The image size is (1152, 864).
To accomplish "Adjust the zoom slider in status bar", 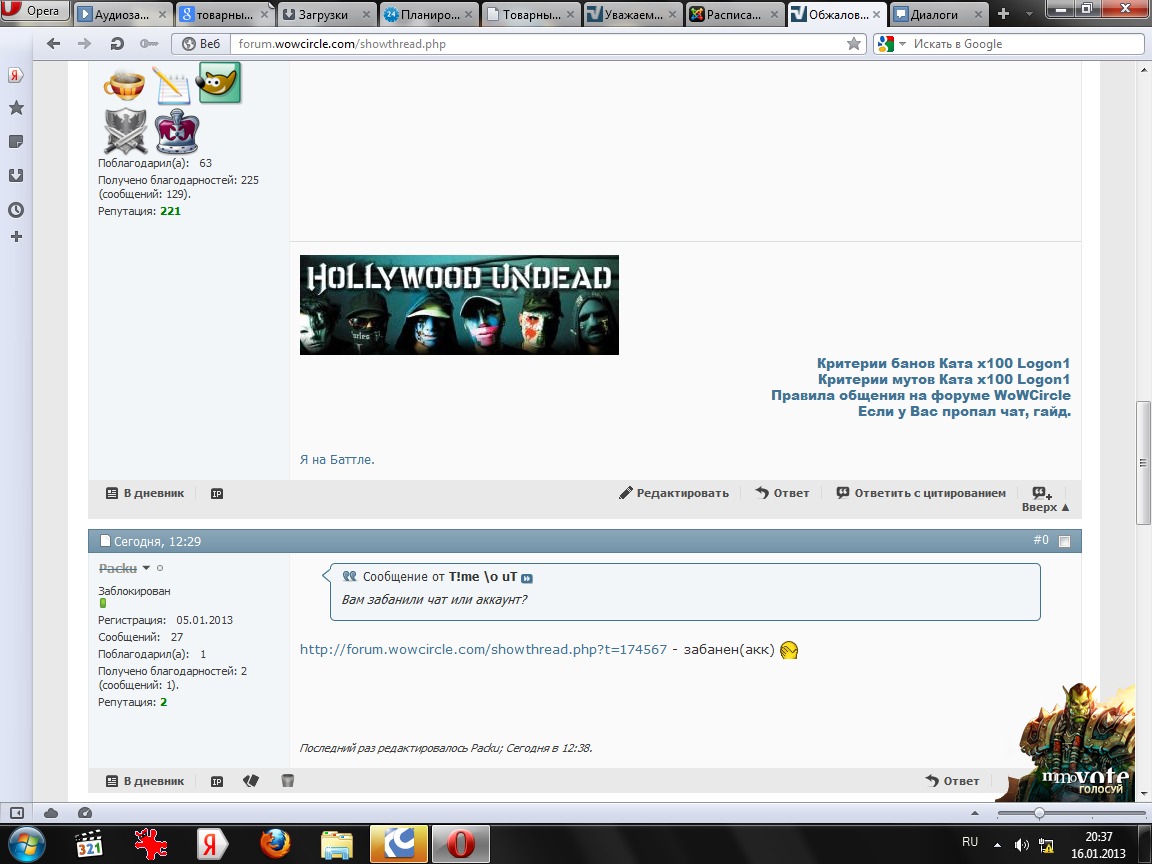I will pyautogui.click(x=1039, y=813).
